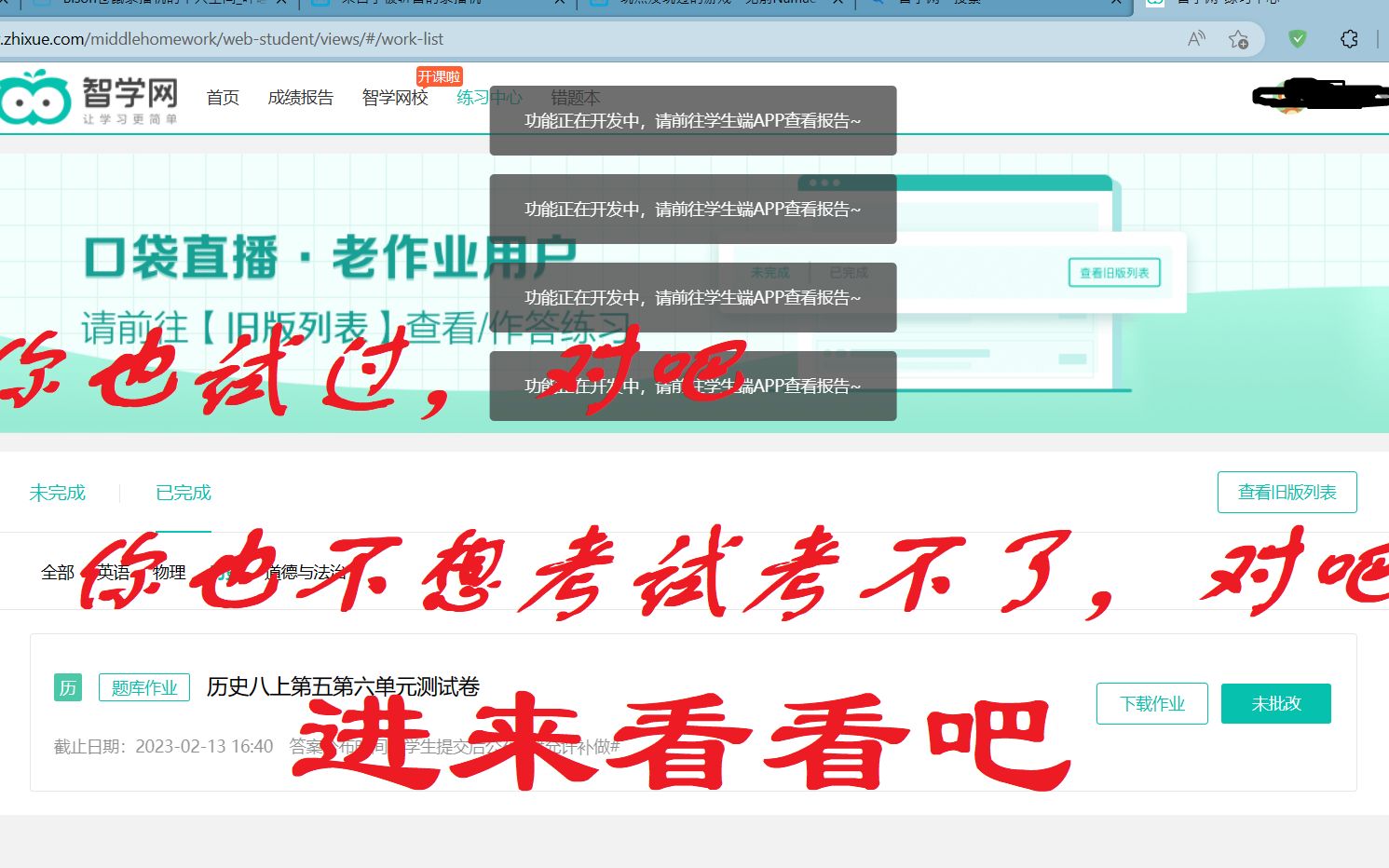Viewport: 1389px width, 868px height.
Task: Open 错题本 navigation item
Action: 576,98
